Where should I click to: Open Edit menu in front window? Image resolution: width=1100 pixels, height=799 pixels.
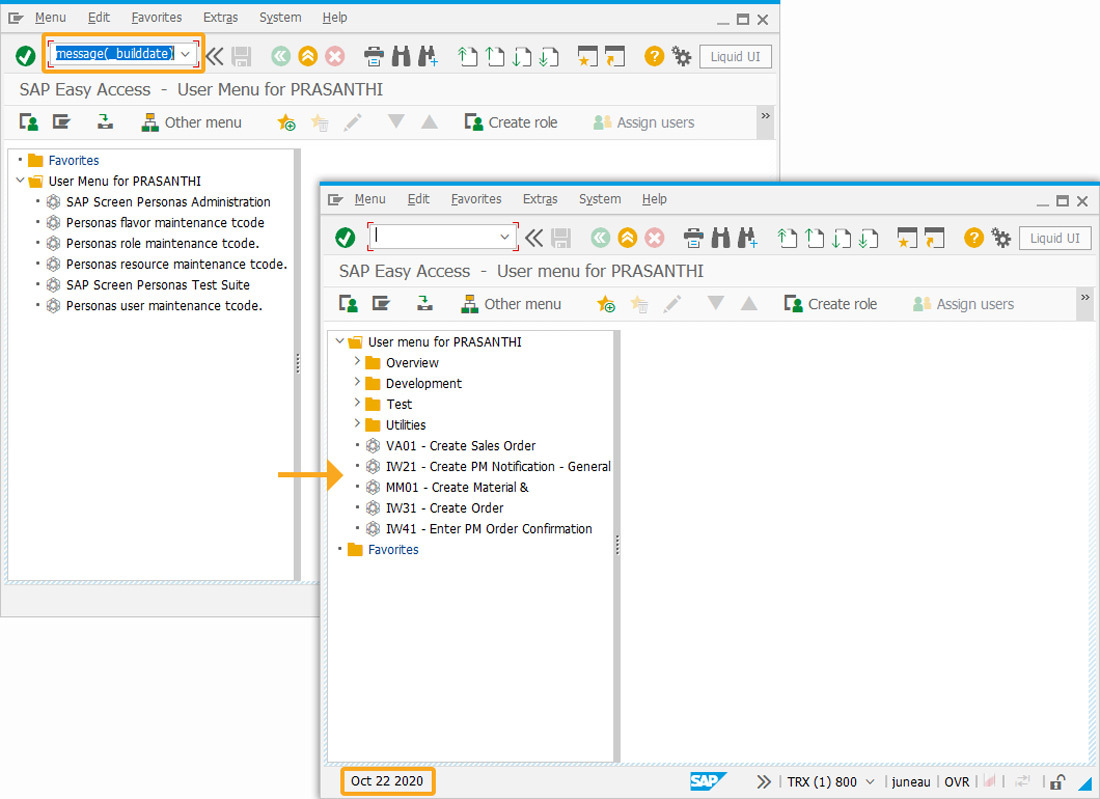click(x=419, y=199)
